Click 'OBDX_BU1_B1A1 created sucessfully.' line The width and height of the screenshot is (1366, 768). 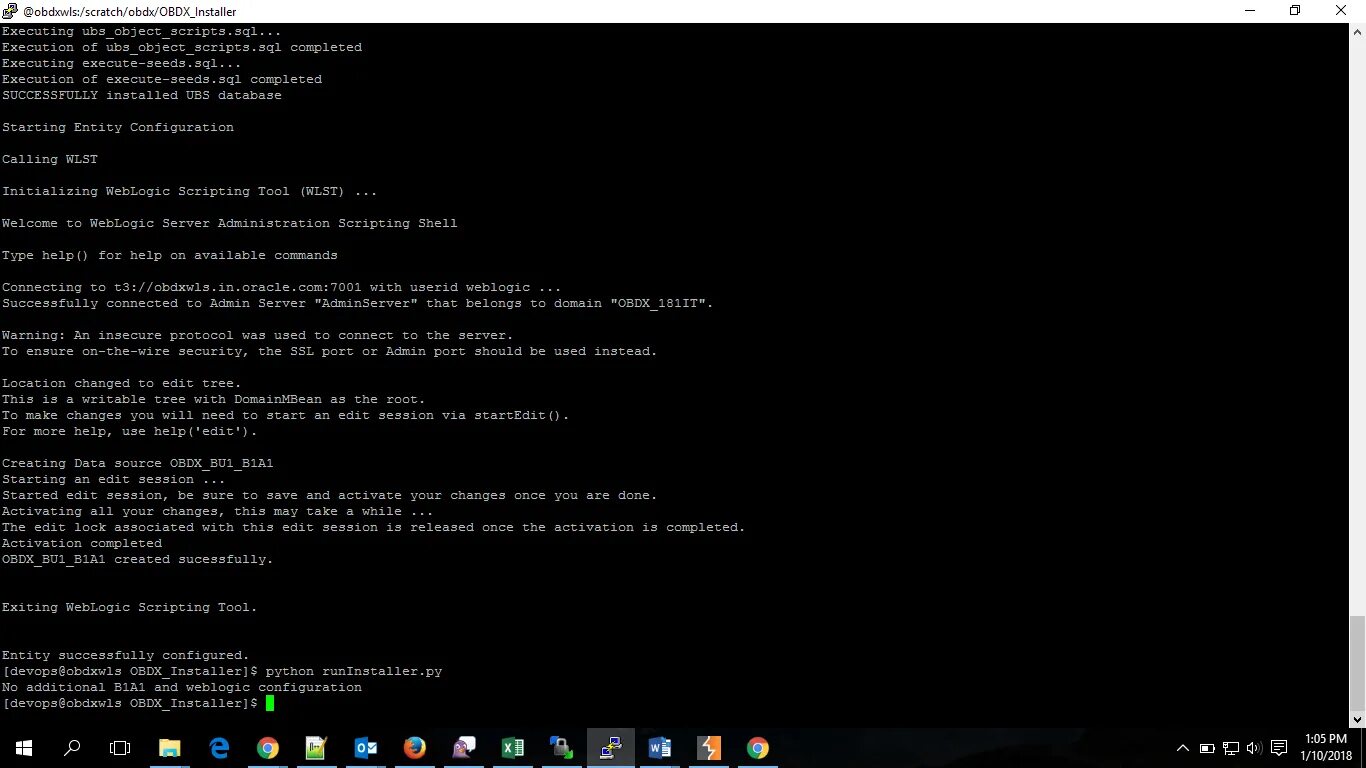coord(137,559)
